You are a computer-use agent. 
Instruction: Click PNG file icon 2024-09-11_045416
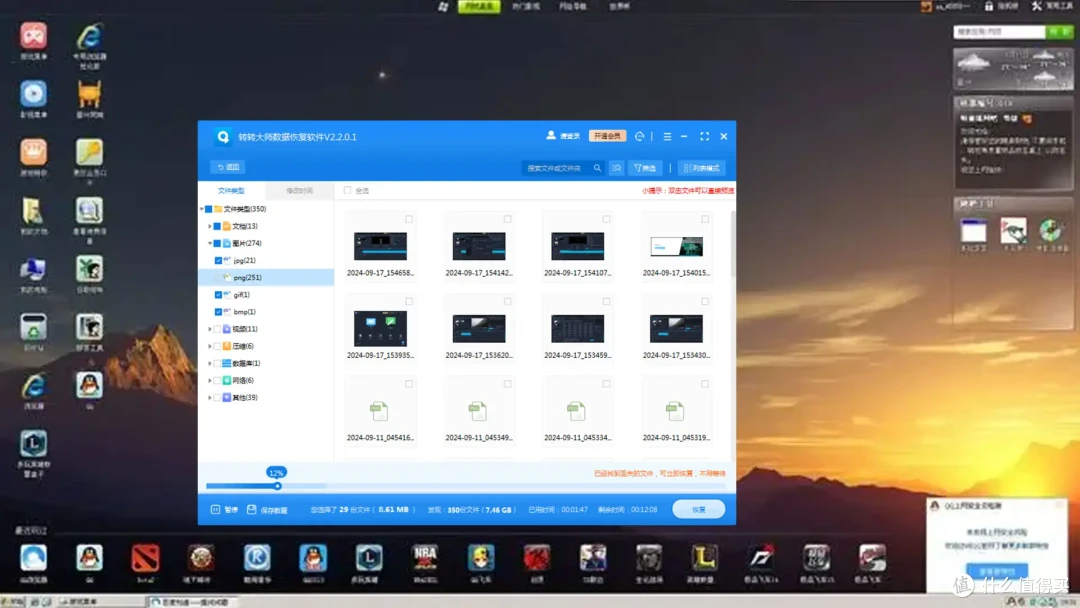[380, 411]
